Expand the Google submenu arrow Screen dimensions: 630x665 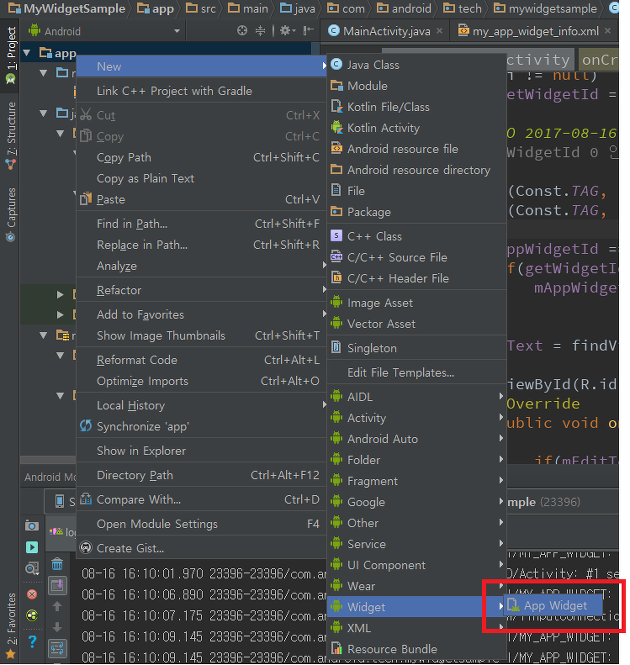[x=501, y=501]
